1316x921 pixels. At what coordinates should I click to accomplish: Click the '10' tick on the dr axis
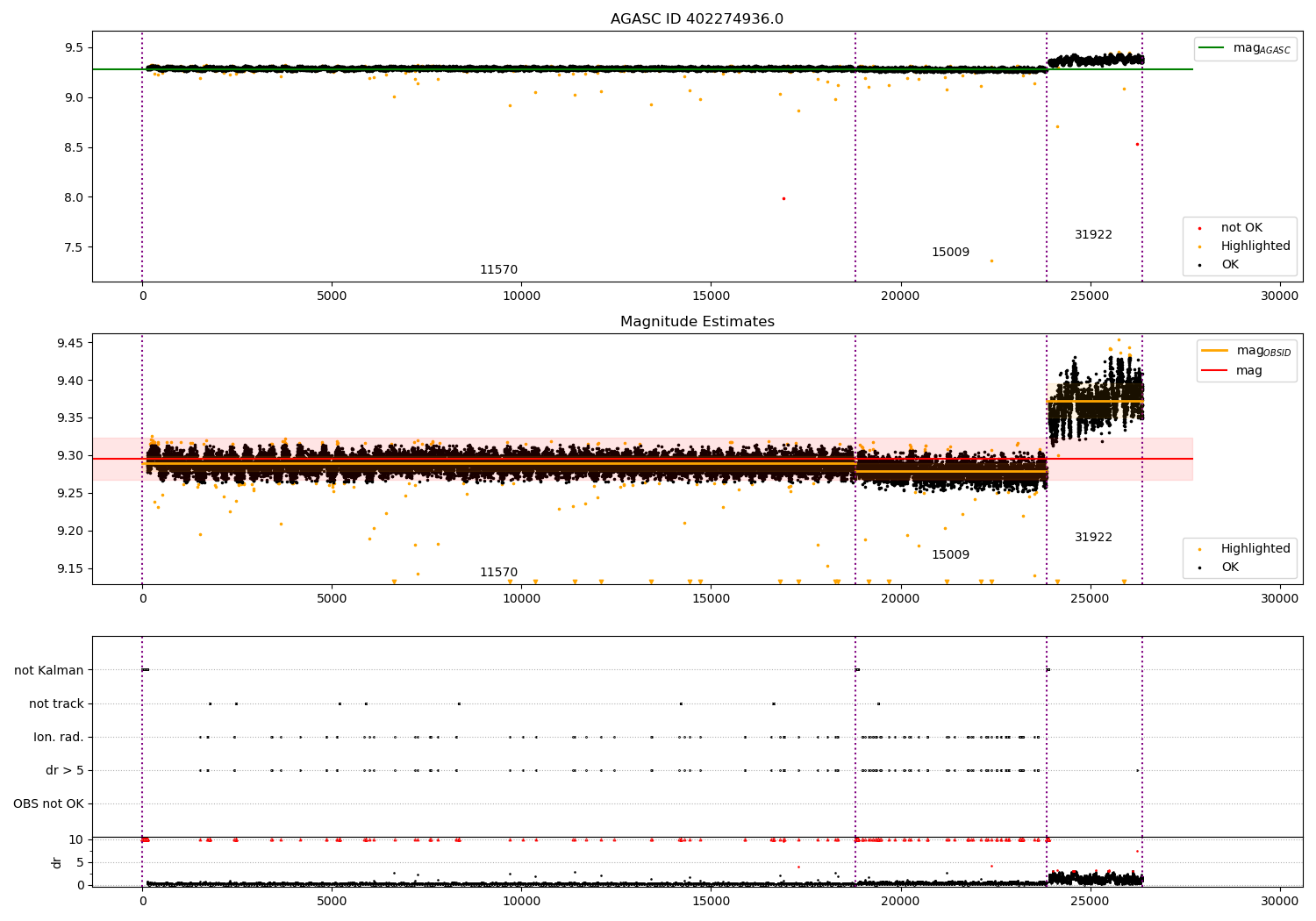pyautogui.click(x=76, y=839)
